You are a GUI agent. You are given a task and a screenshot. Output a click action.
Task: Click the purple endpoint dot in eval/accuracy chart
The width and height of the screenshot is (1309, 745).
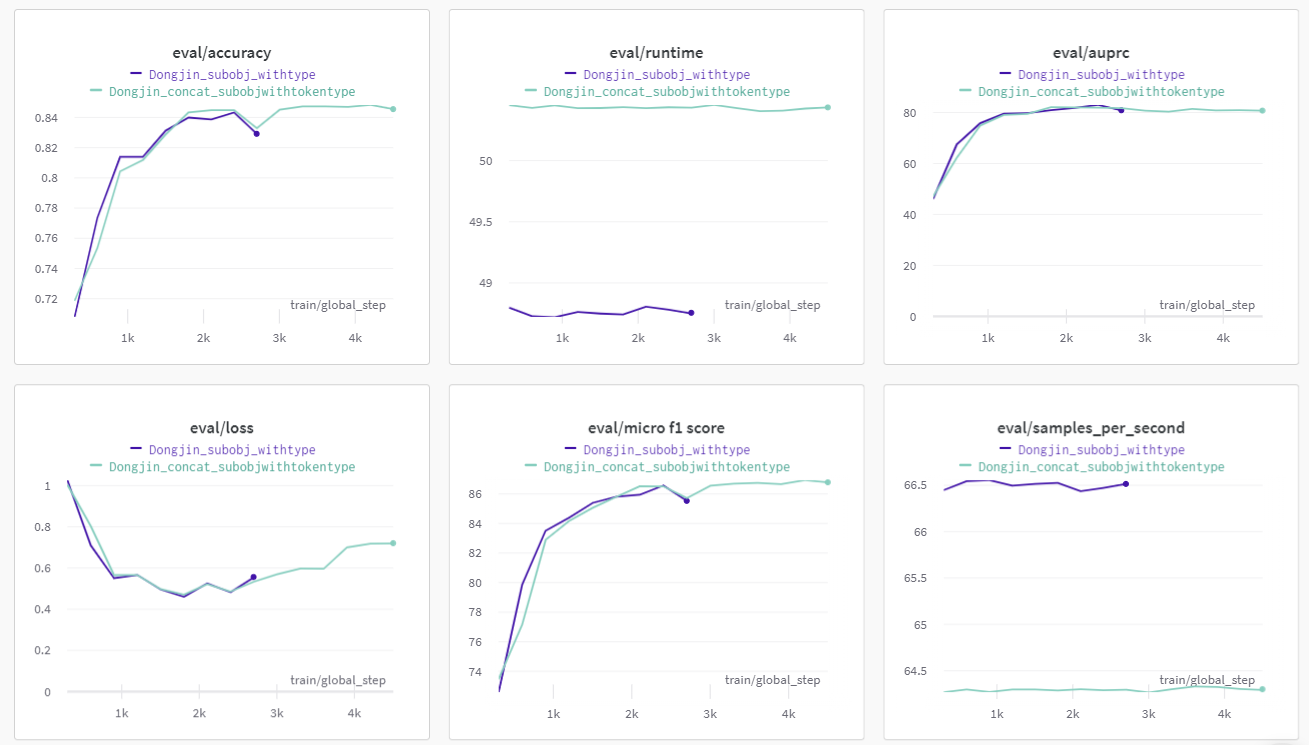[x=257, y=133]
